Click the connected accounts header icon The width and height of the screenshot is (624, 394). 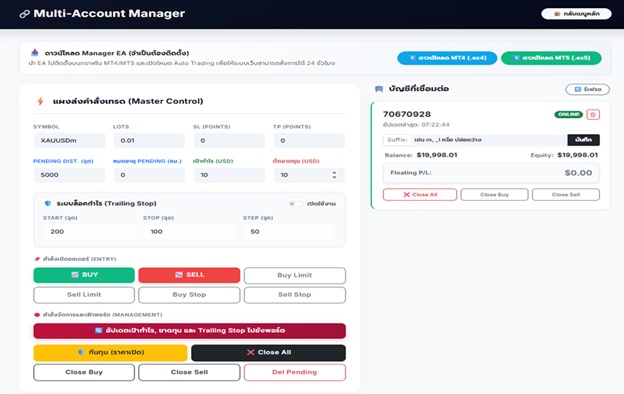[x=379, y=89]
